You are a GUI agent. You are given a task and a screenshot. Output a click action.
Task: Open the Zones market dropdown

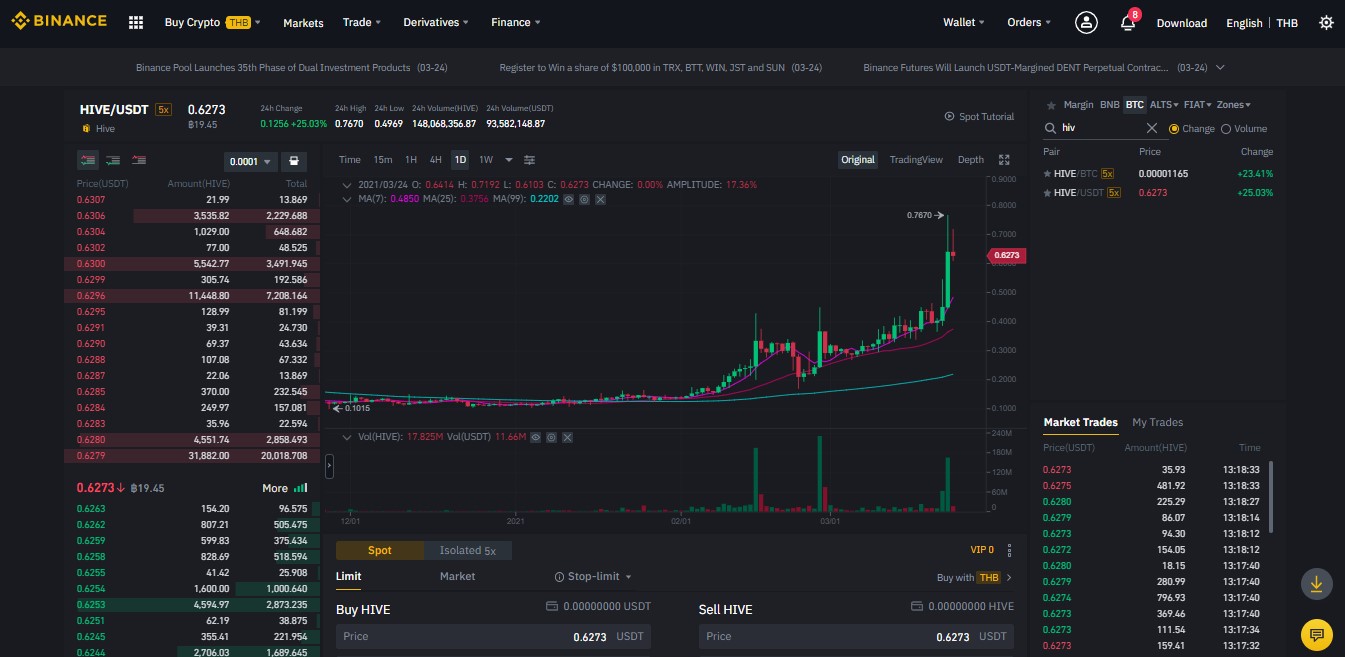click(x=1234, y=104)
